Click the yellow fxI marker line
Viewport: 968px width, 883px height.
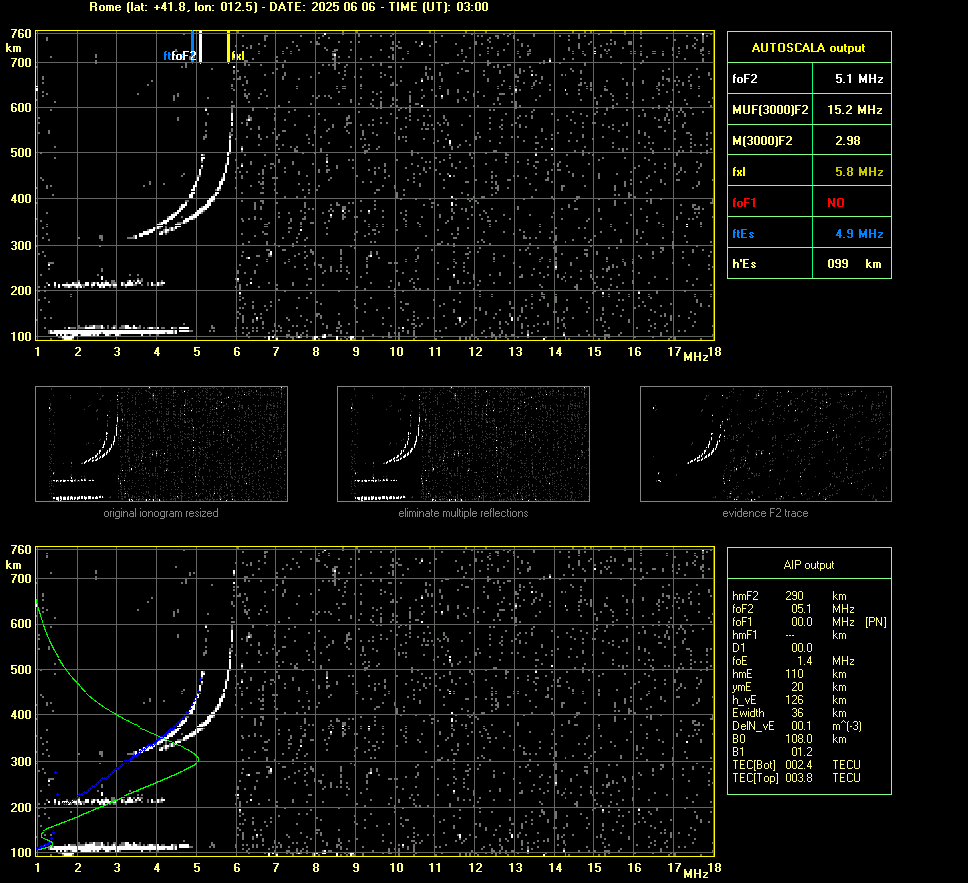pos(228,47)
